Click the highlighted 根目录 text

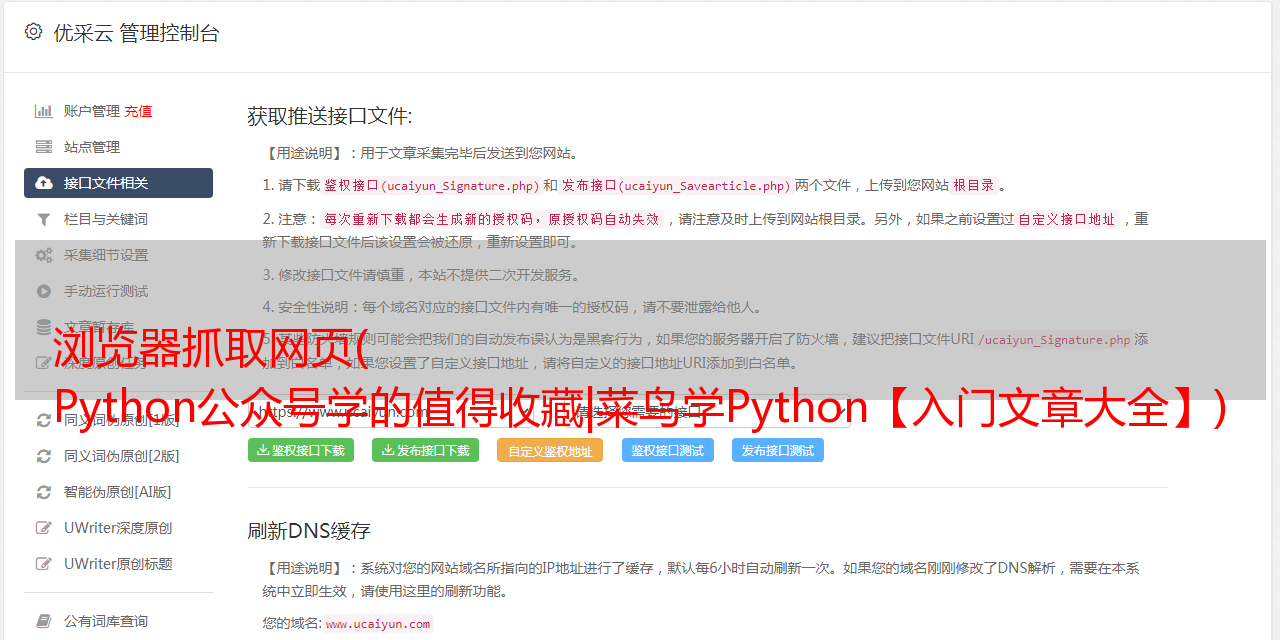(x=974, y=185)
